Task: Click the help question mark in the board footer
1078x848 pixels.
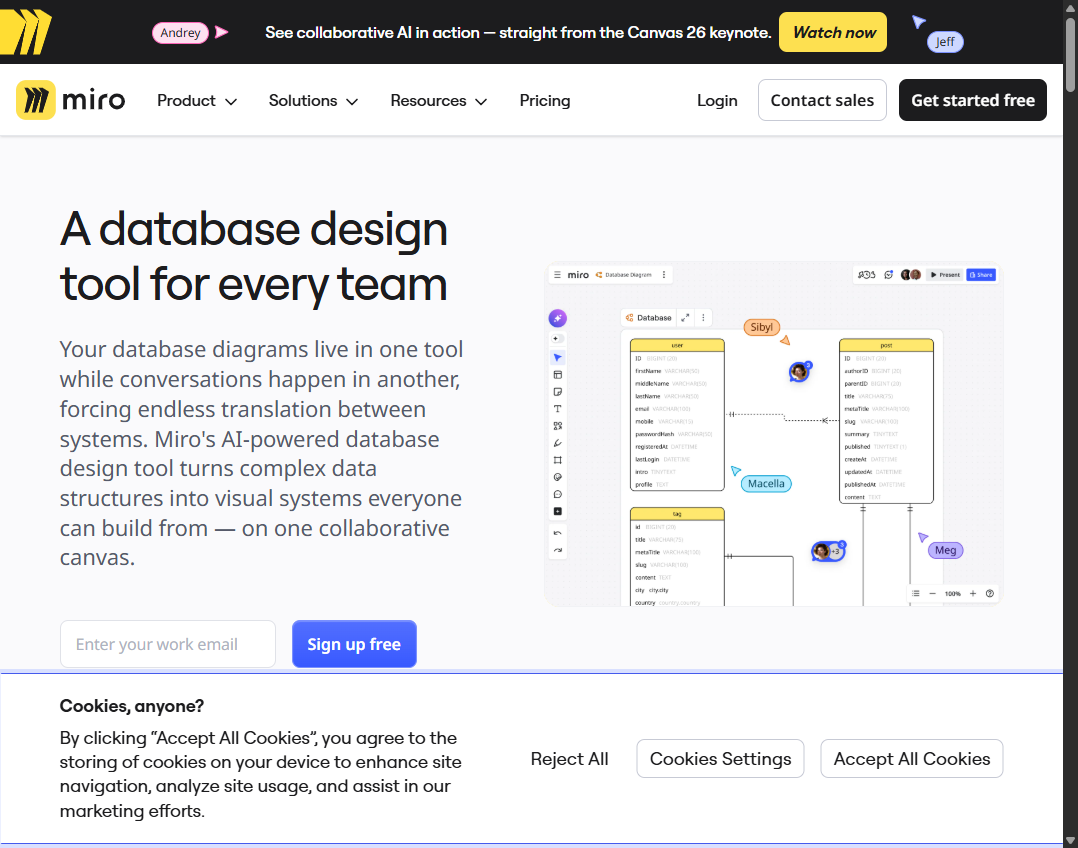Action: [x=990, y=594]
